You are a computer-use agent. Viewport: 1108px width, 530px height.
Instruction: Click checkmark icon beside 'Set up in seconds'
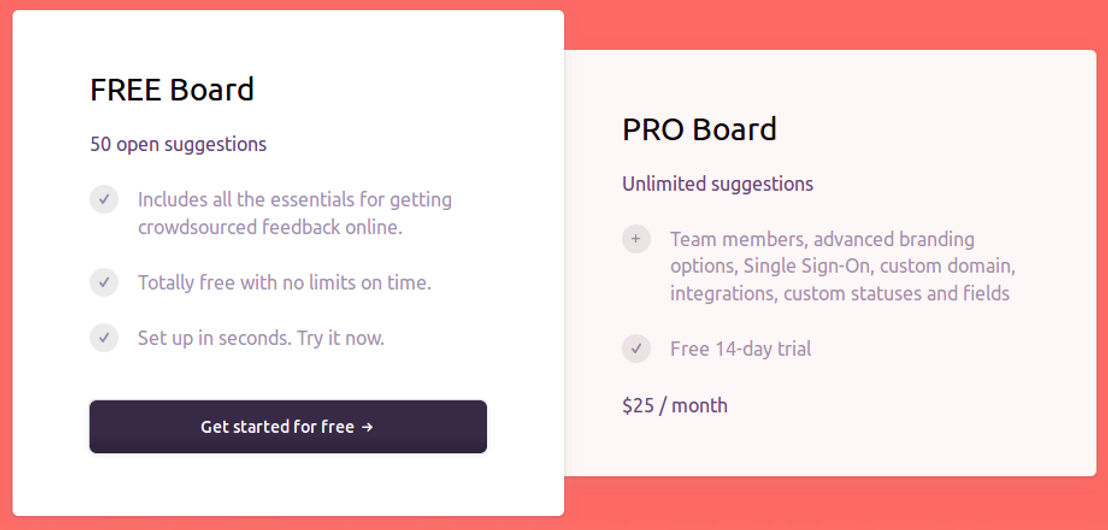click(104, 338)
